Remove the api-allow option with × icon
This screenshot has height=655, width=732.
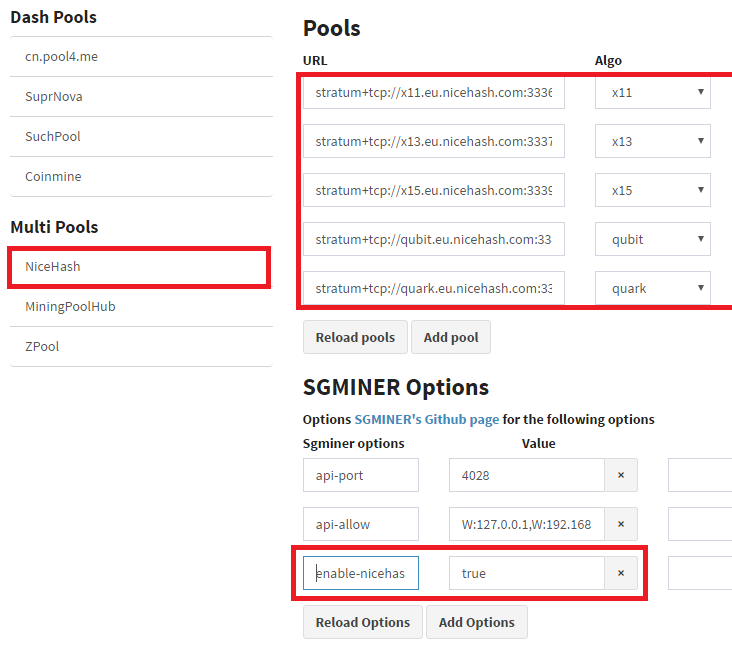coord(621,524)
